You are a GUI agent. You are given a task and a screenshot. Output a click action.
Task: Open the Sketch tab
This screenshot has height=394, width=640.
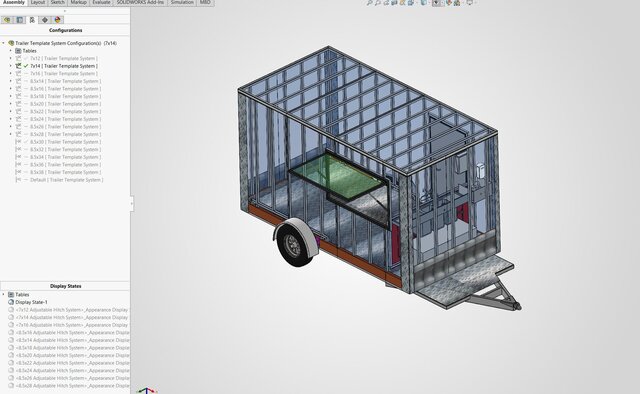(x=58, y=2)
